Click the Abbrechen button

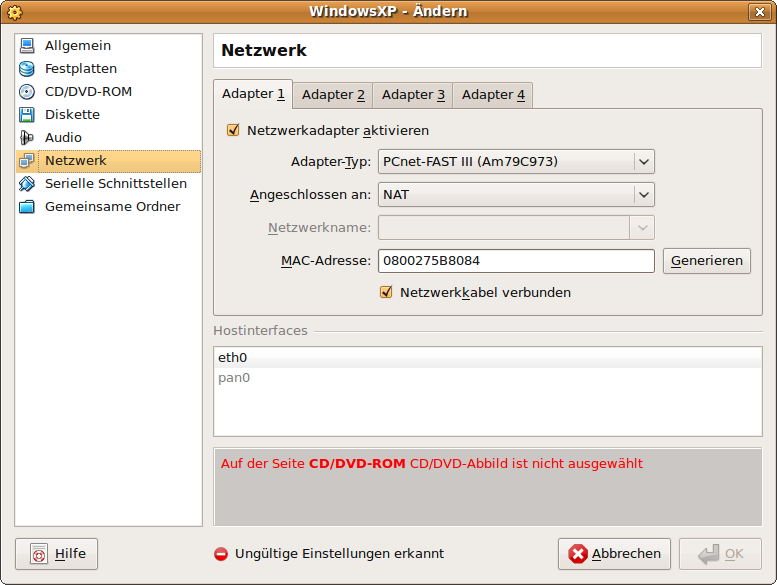pyautogui.click(x=614, y=554)
